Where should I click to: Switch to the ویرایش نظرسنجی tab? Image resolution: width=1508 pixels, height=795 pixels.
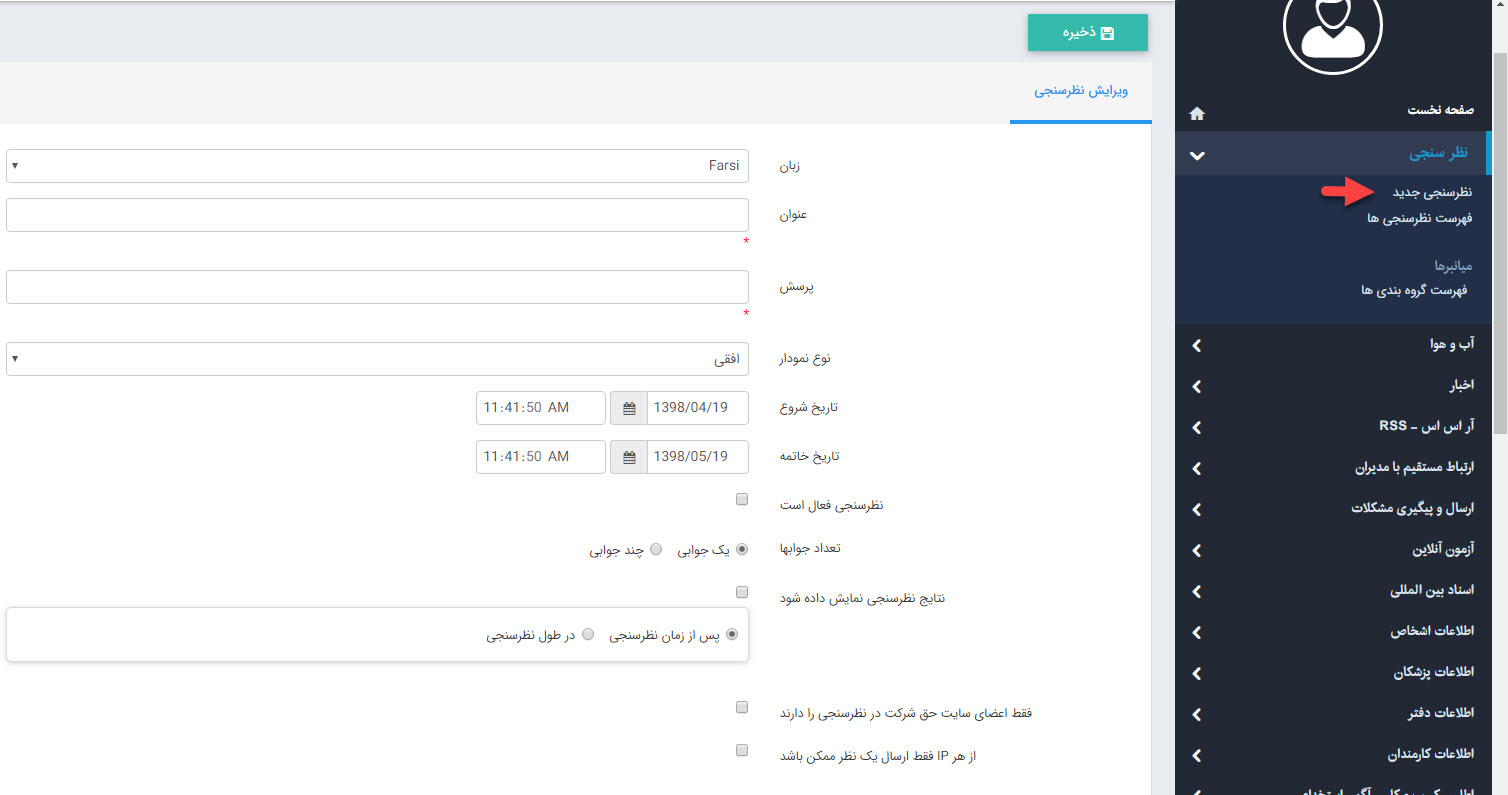[x=1080, y=91]
